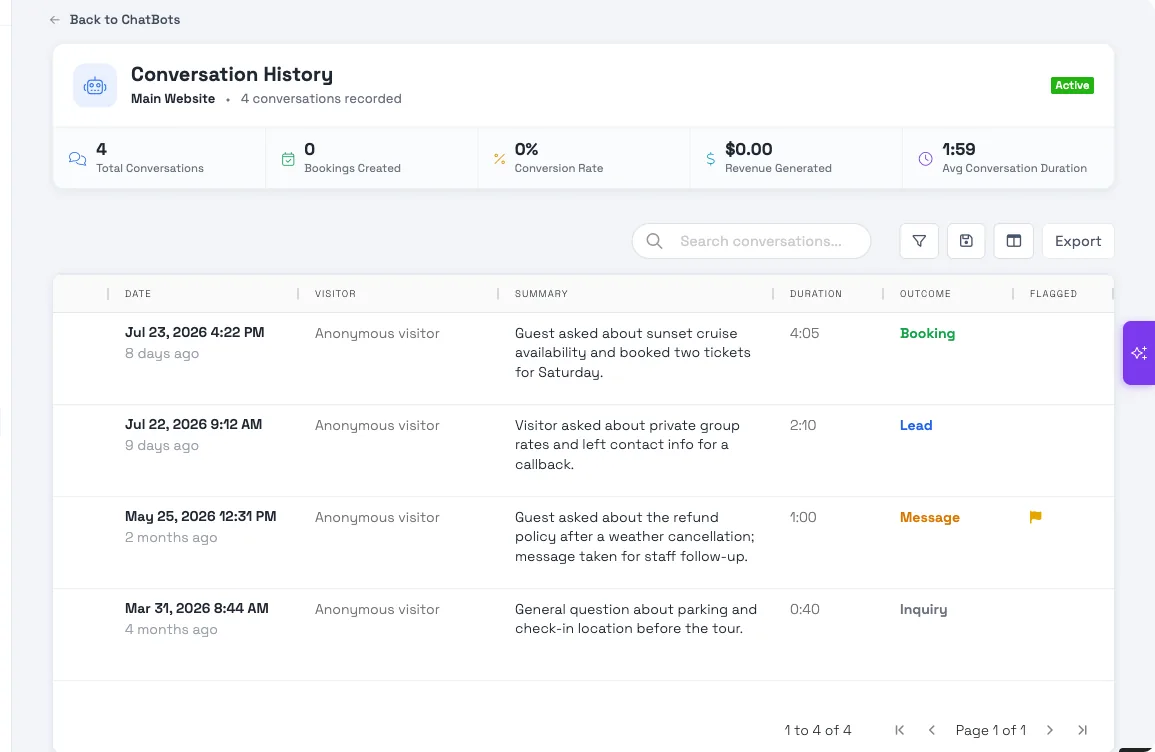Click the 2:10 duration value
The image size is (1155, 752).
click(803, 426)
